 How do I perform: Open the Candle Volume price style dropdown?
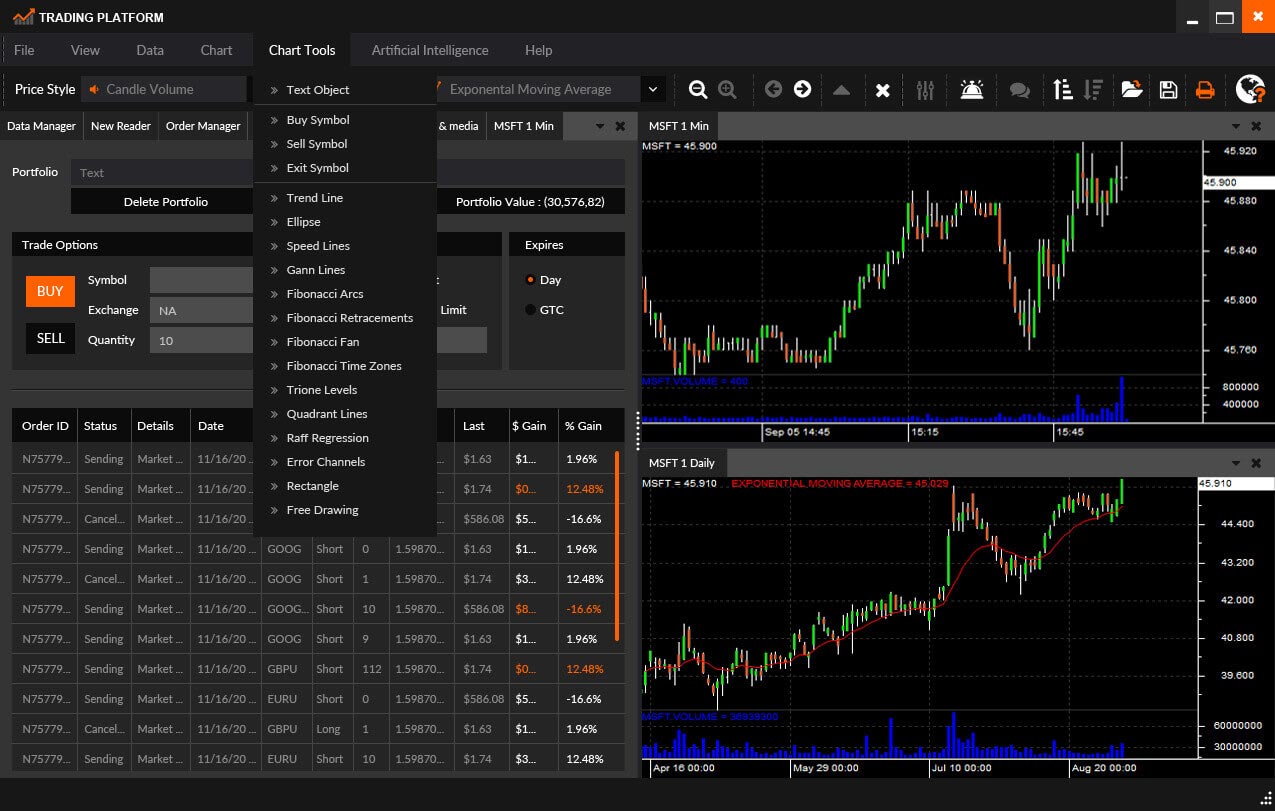click(x=164, y=89)
